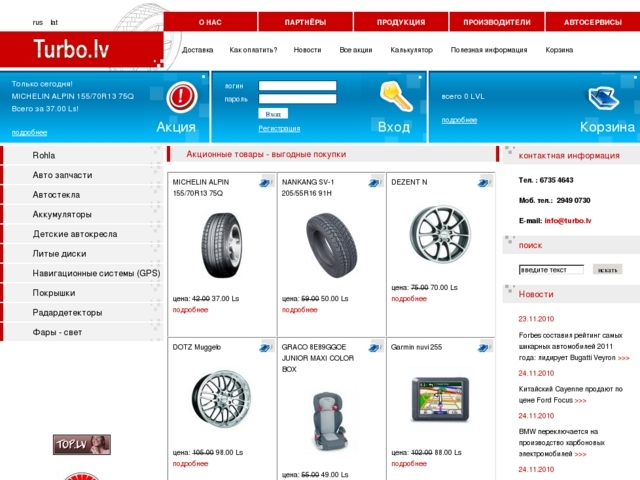Click the red exclamation Акция icon
The height and width of the screenshot is (480, 640).
coord(182,97)
